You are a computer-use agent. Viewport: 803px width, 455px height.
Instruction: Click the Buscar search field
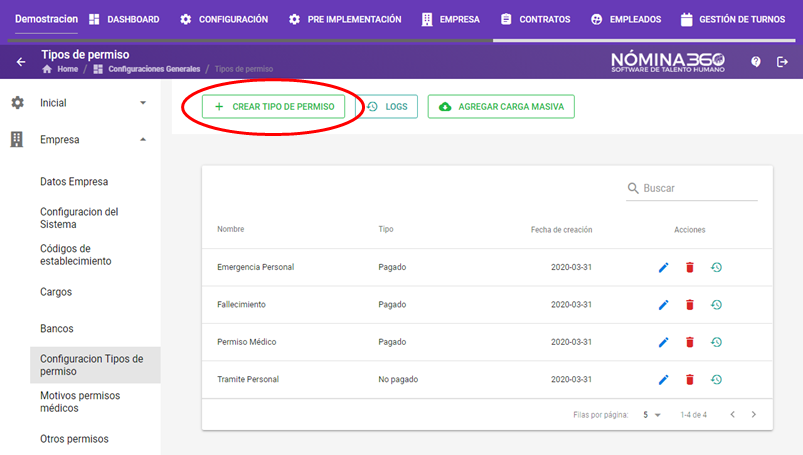[x=692, y=189]
